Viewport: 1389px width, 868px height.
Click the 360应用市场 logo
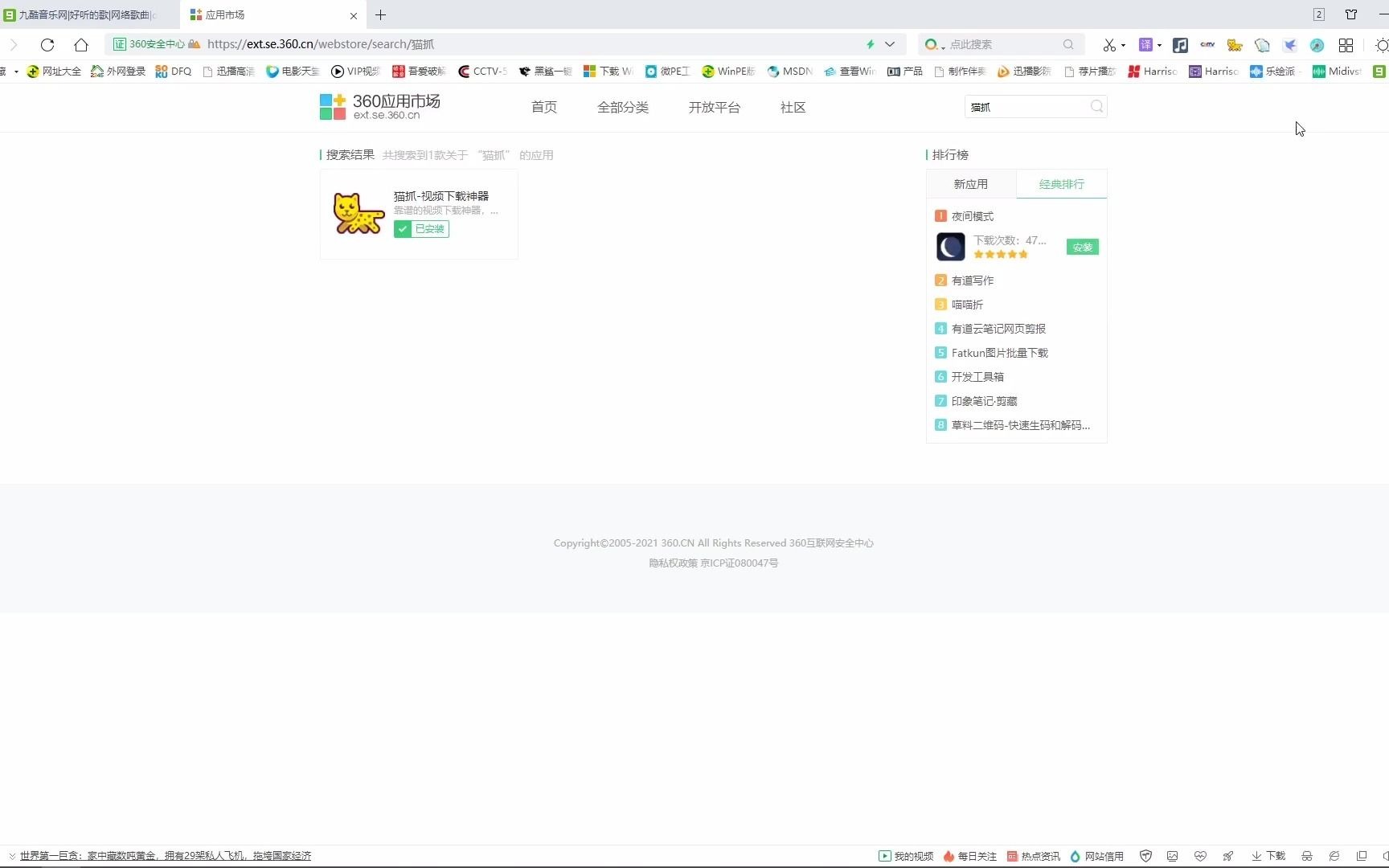tap(380, 106)
